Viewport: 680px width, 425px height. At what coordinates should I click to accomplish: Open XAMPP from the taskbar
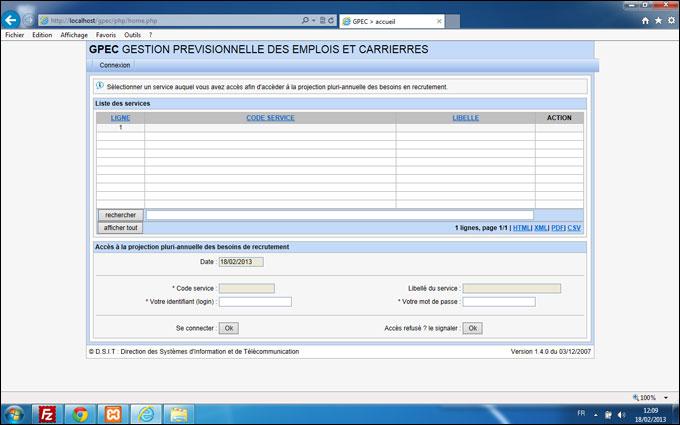(x=113, y=412)
